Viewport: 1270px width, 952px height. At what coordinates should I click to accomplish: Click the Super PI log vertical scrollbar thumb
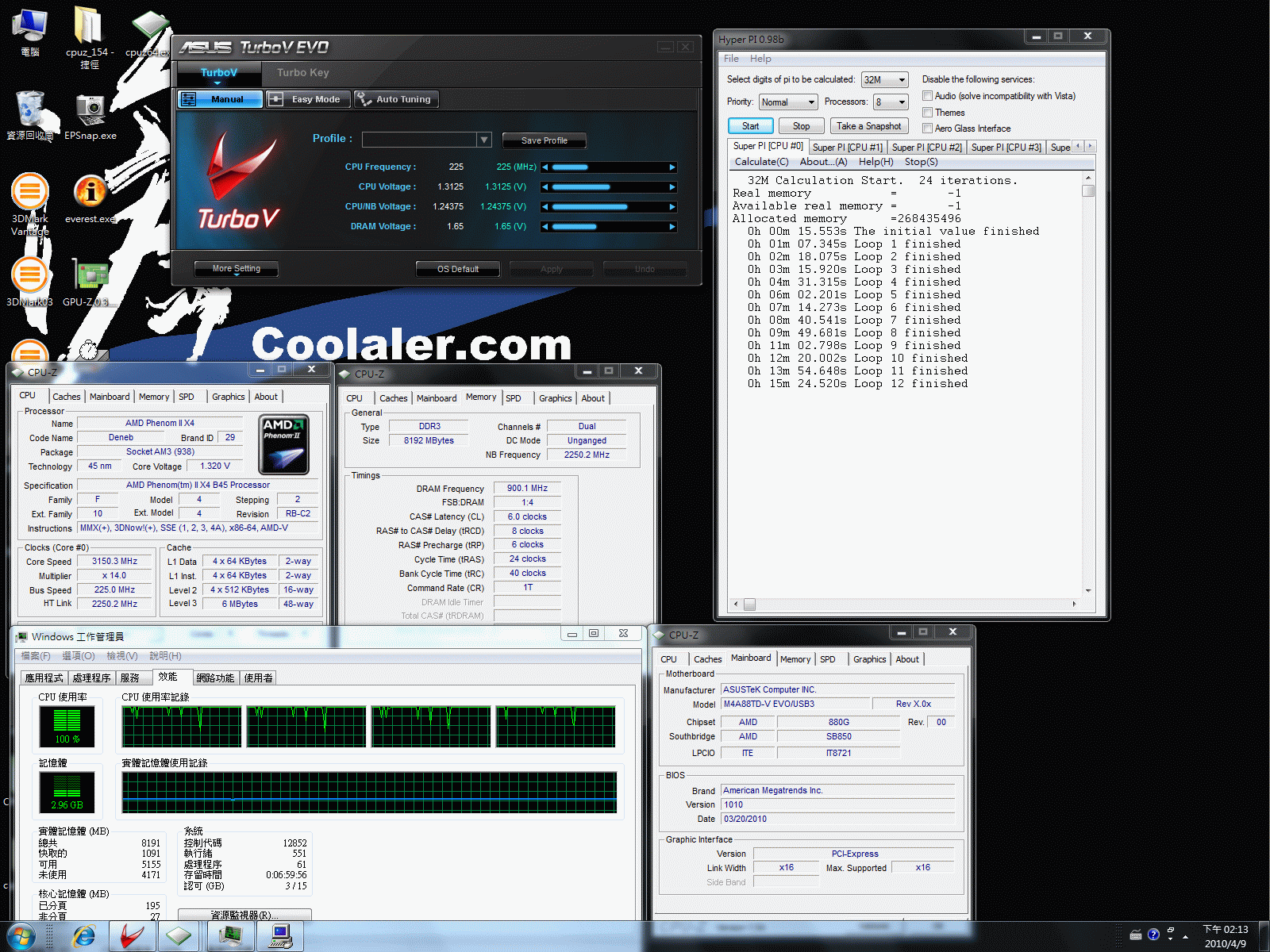1088,190
